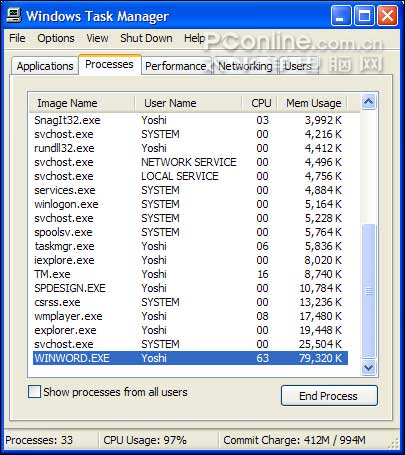Select svchost.exe using 25,504 K memory
Screen dimensions: 405x455
(190, 344)
